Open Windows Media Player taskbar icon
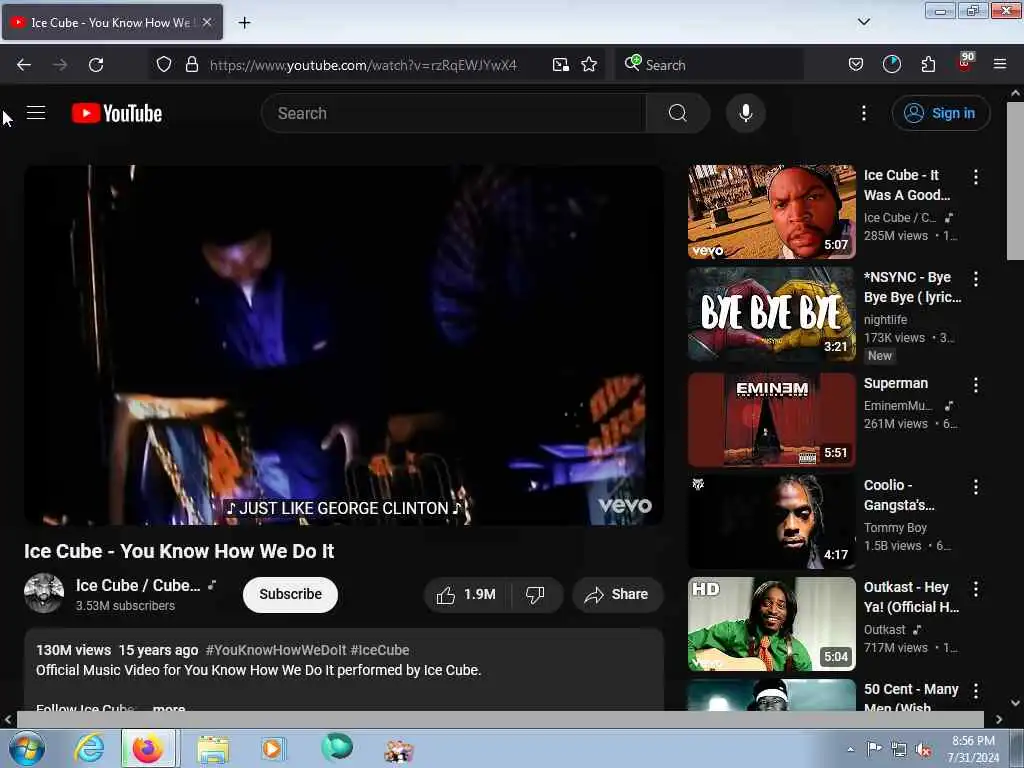This screenshot has height=768, width=1024. coord(272,748)
